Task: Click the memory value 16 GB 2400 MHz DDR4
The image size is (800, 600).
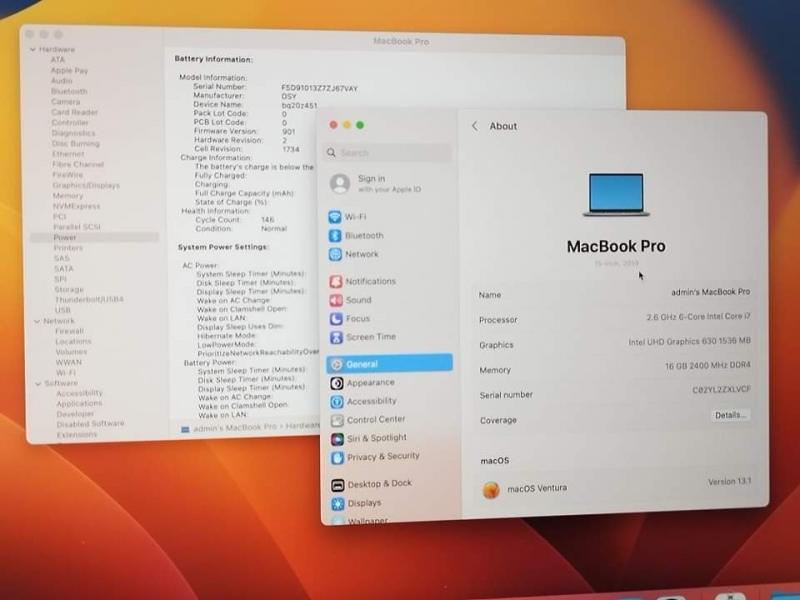Action: [708, 365]
